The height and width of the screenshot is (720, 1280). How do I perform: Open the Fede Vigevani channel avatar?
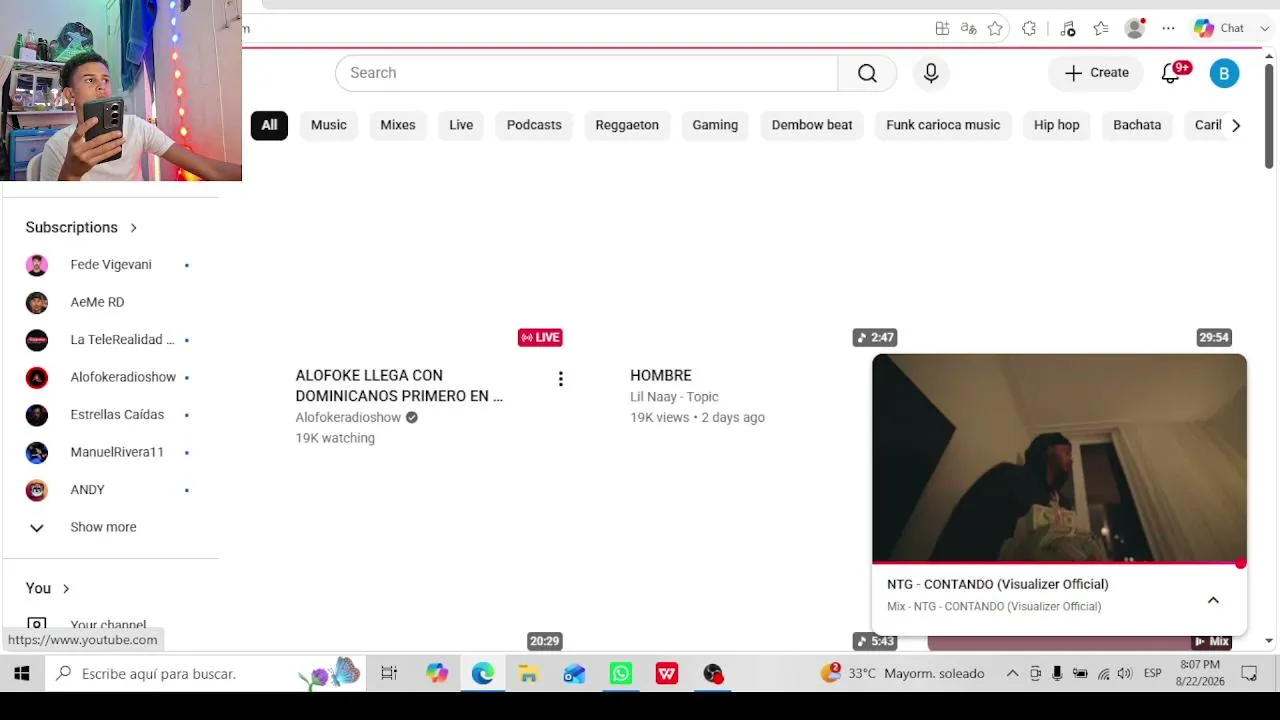pyautogui.click(x=37, y=265)
